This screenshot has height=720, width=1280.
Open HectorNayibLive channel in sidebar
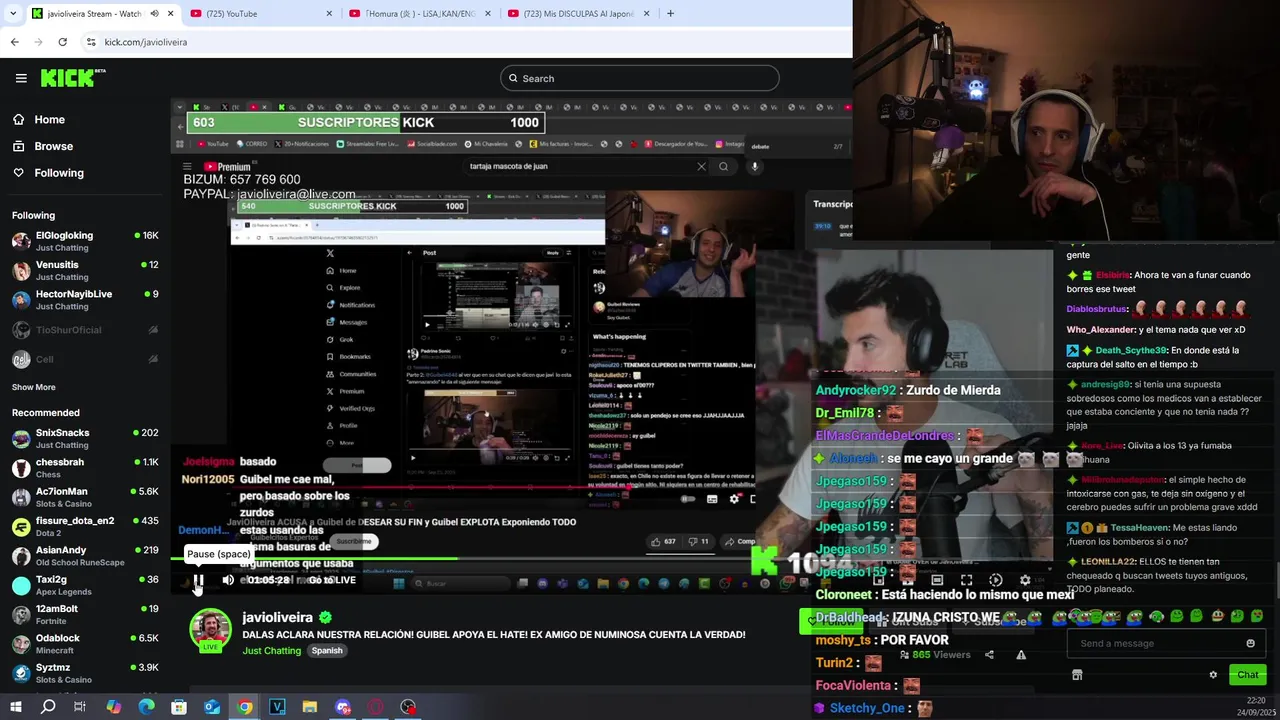click(x=85, y=300)
